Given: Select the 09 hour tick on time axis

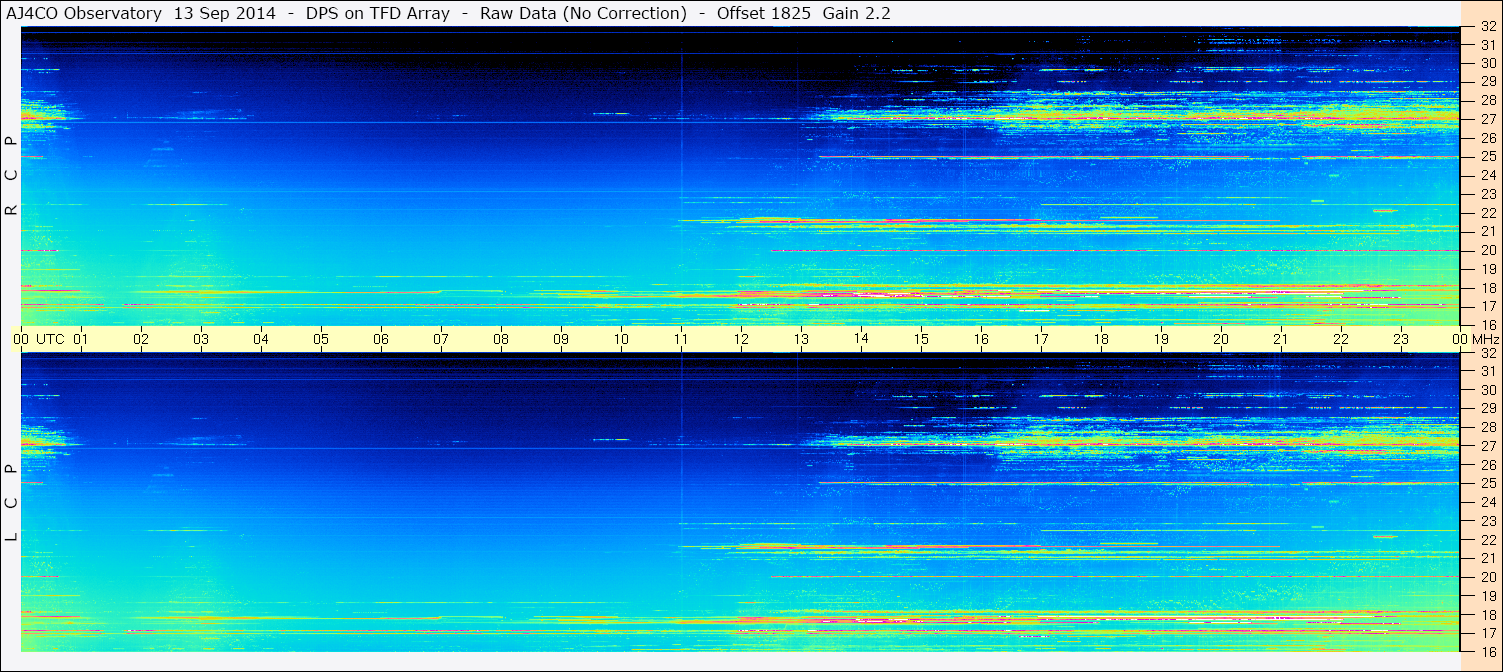Looking at the screenshot, I should pyautogui.click(x=561, y=339).
